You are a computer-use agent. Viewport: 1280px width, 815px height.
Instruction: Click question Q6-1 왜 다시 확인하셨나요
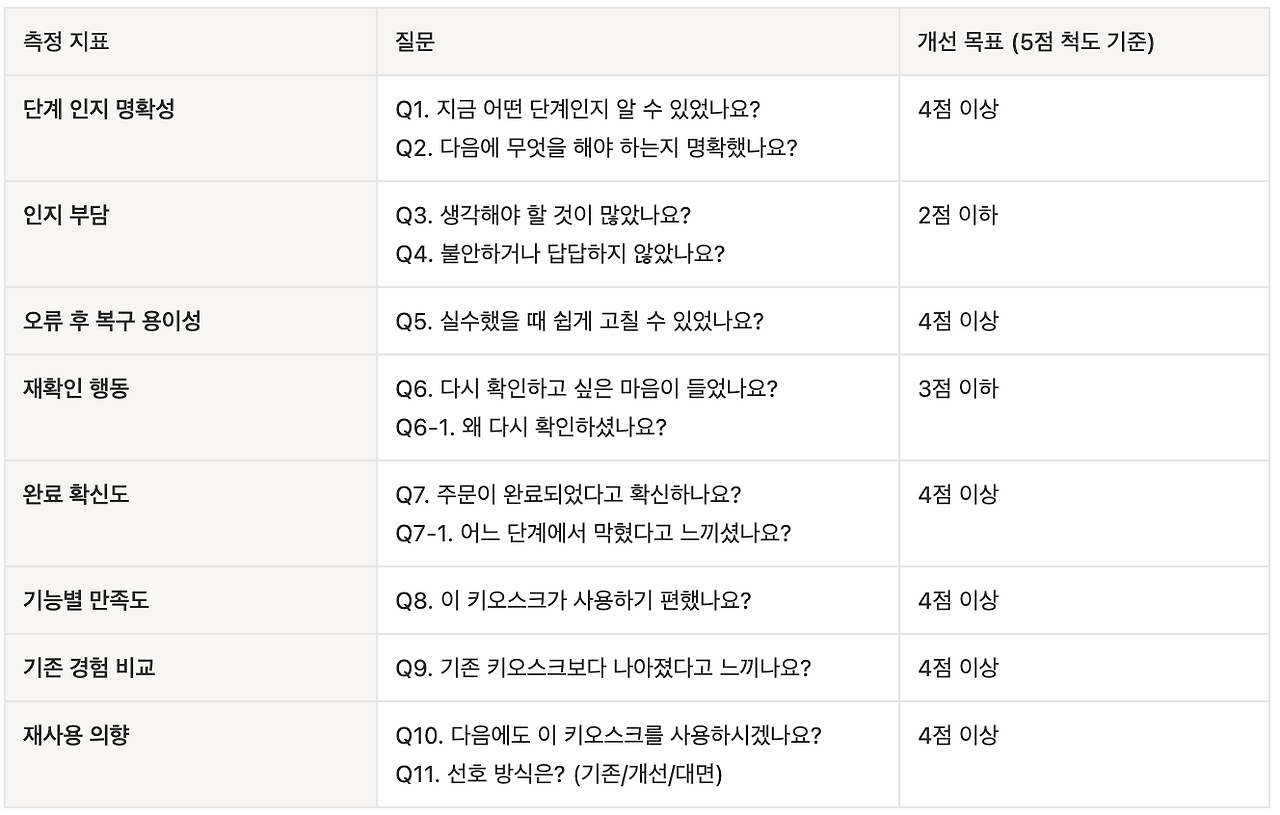point(531,427)
